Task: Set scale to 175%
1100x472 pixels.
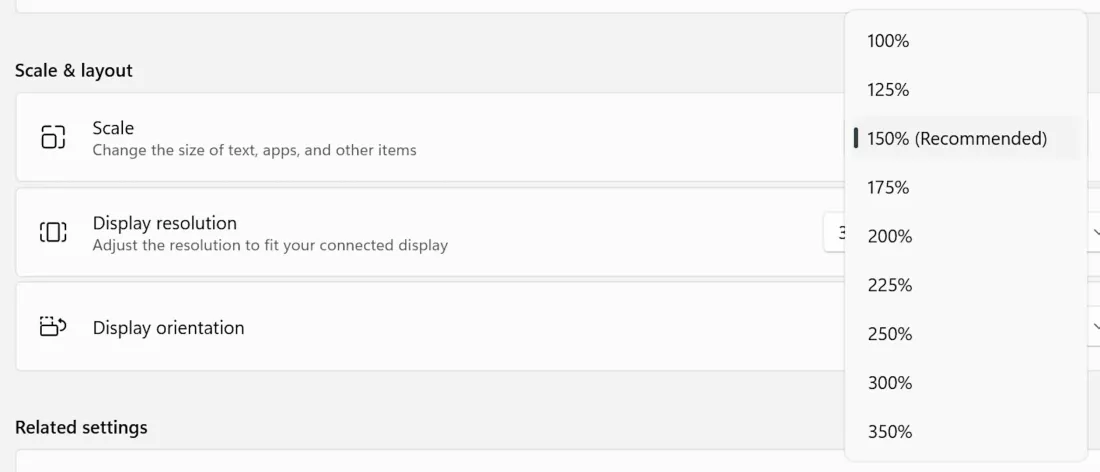Action: click(888, 187)
